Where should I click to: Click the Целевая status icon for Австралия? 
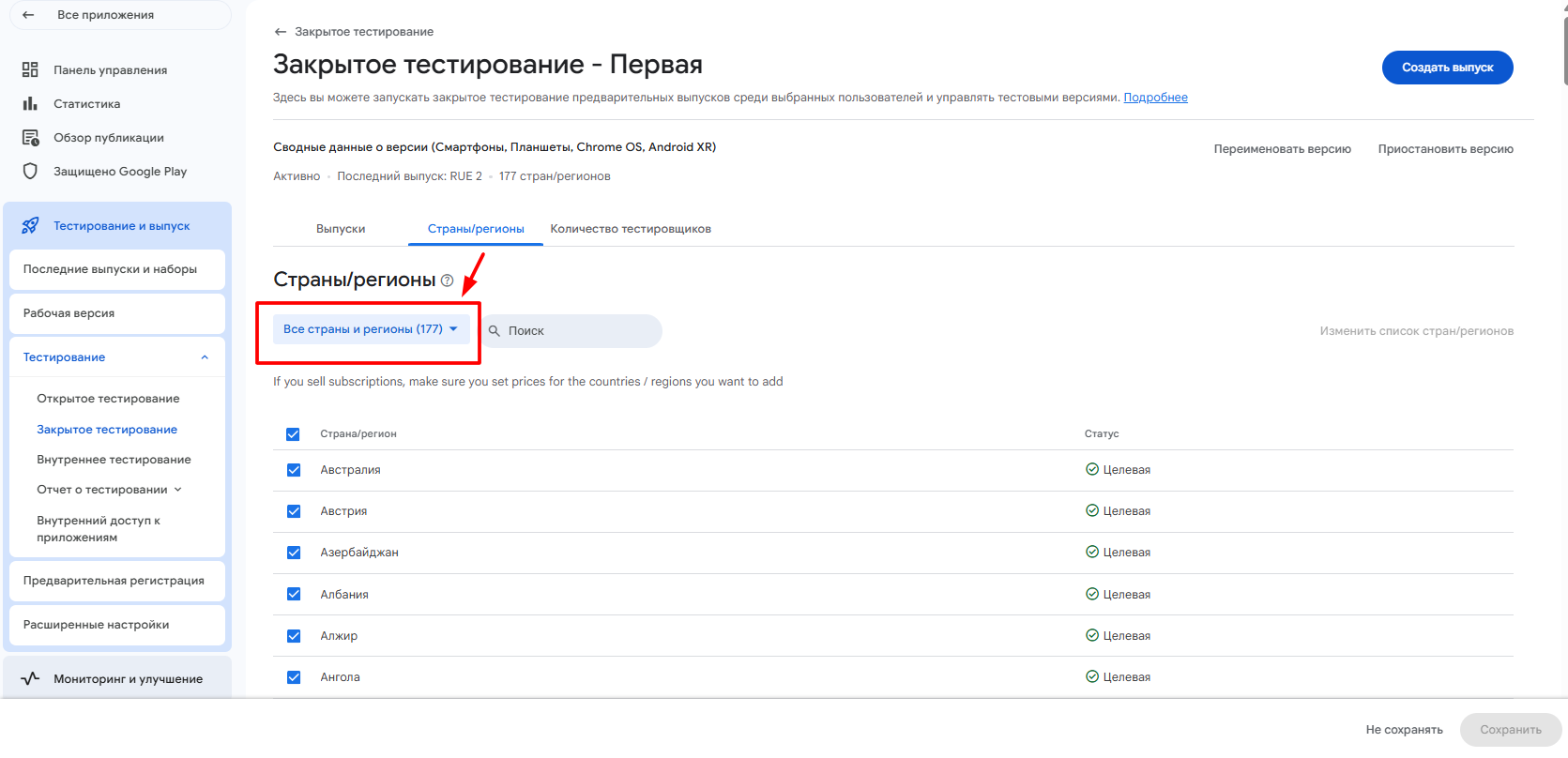pos(1092,469)
